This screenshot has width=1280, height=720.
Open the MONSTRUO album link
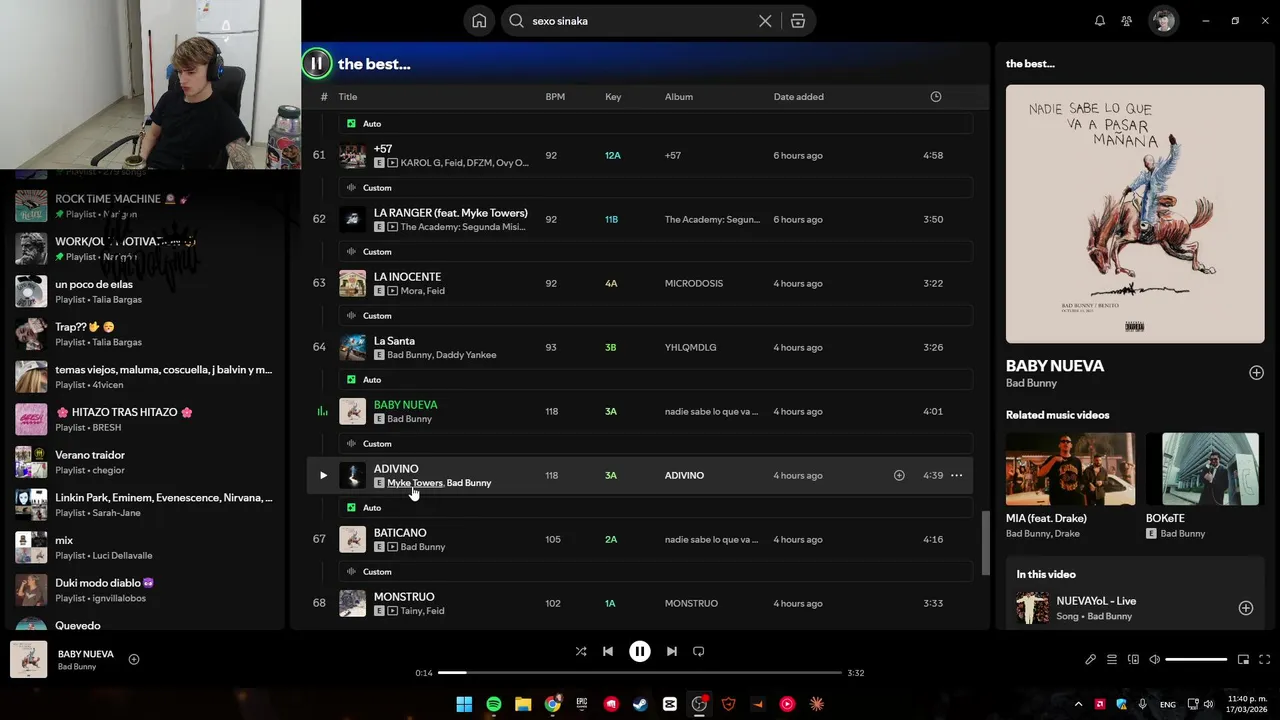692,604
